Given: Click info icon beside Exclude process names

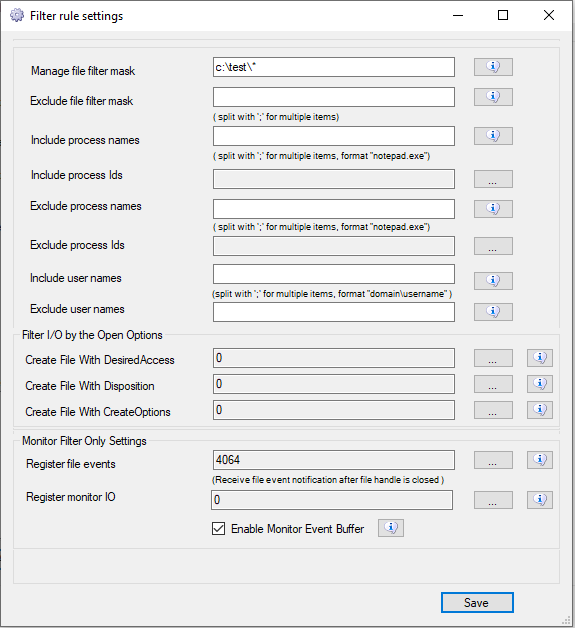Looking at the screenshot, I should tap(493, 209).
